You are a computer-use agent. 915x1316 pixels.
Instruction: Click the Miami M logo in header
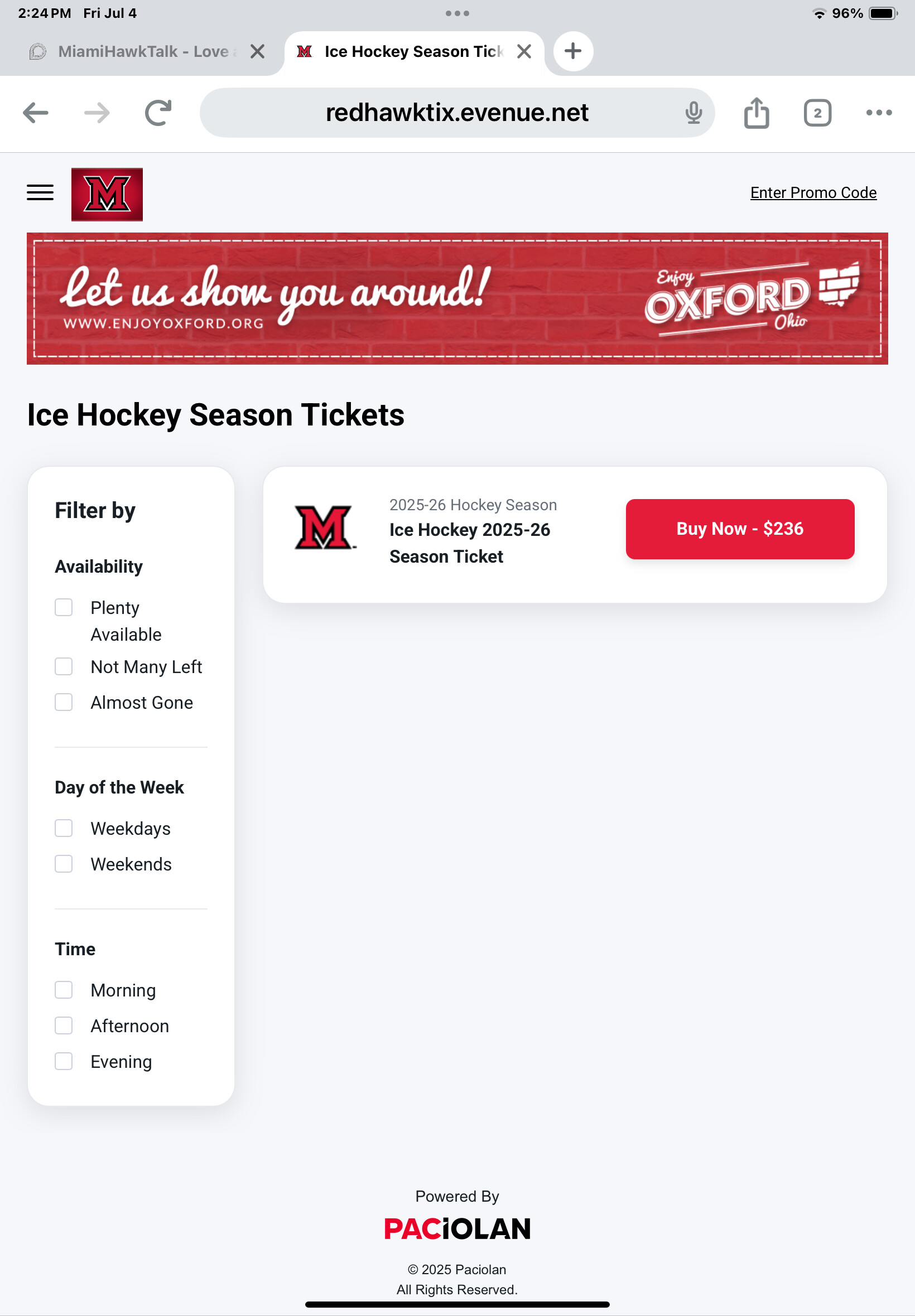(x=107, y=194)
